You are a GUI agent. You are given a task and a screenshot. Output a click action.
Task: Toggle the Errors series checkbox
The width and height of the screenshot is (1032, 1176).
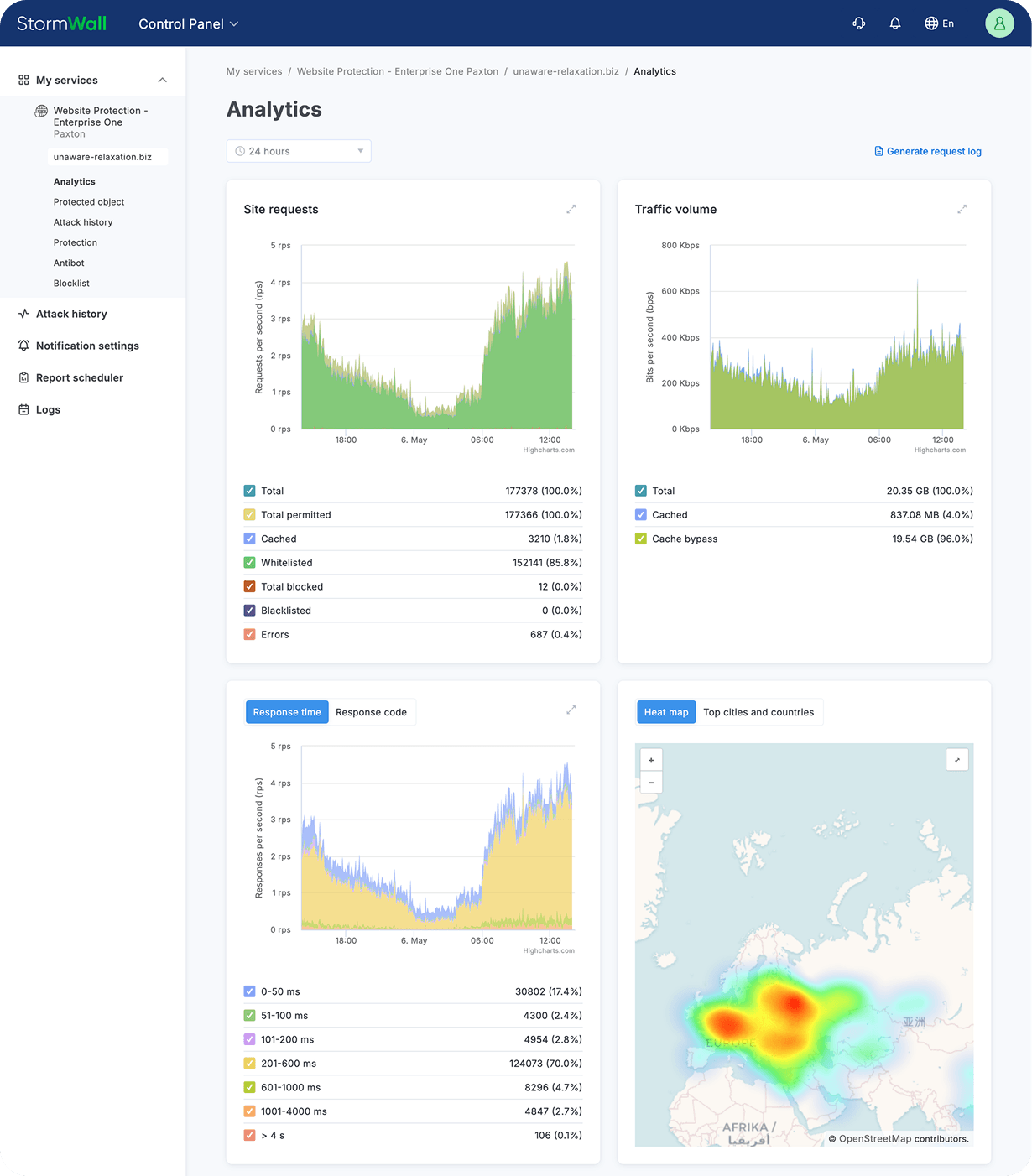click(x=249, y=634)
